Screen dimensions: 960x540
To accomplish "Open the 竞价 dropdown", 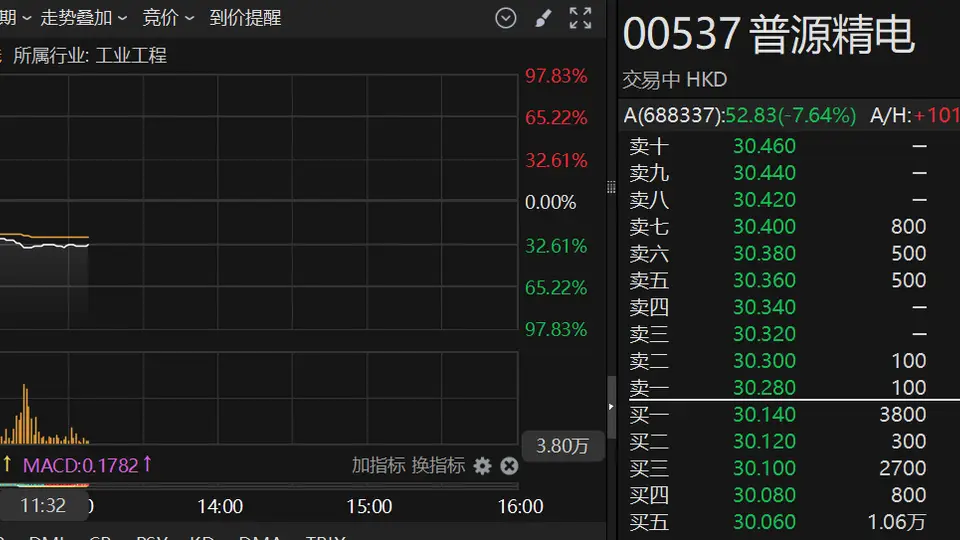I will tap(168, 18).
